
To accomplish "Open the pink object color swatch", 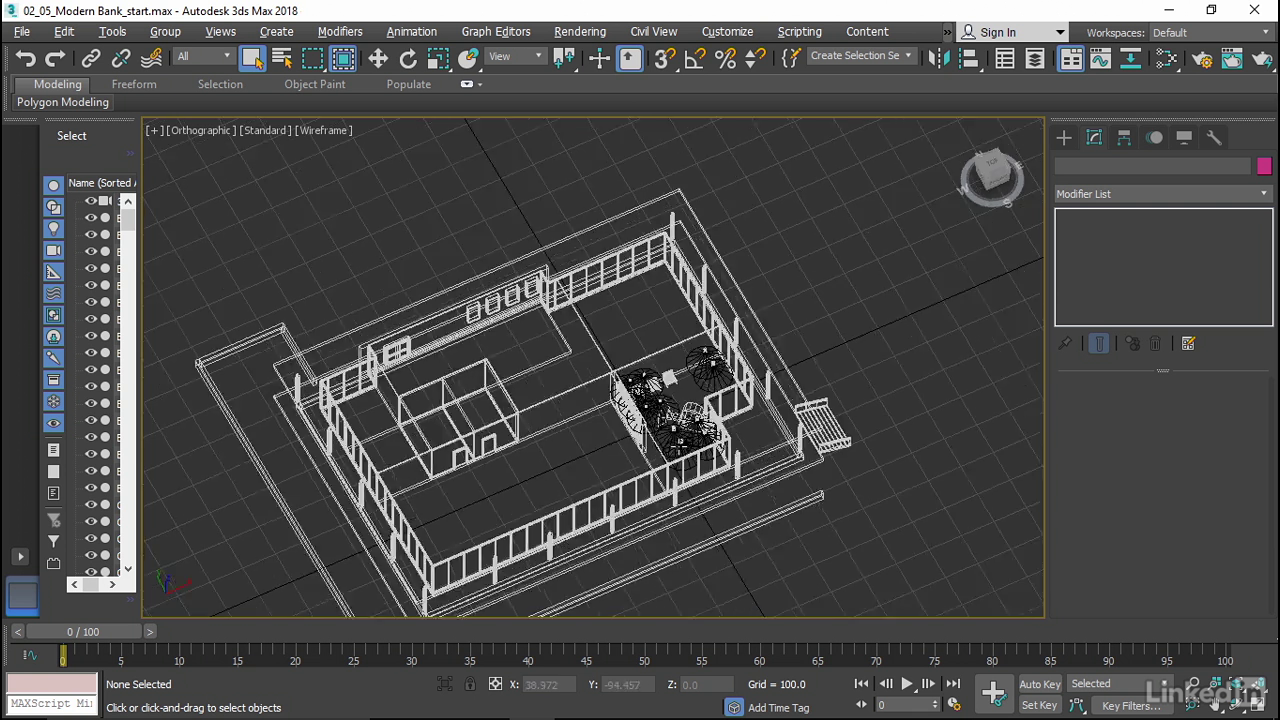I will (x=1264, y=166).
